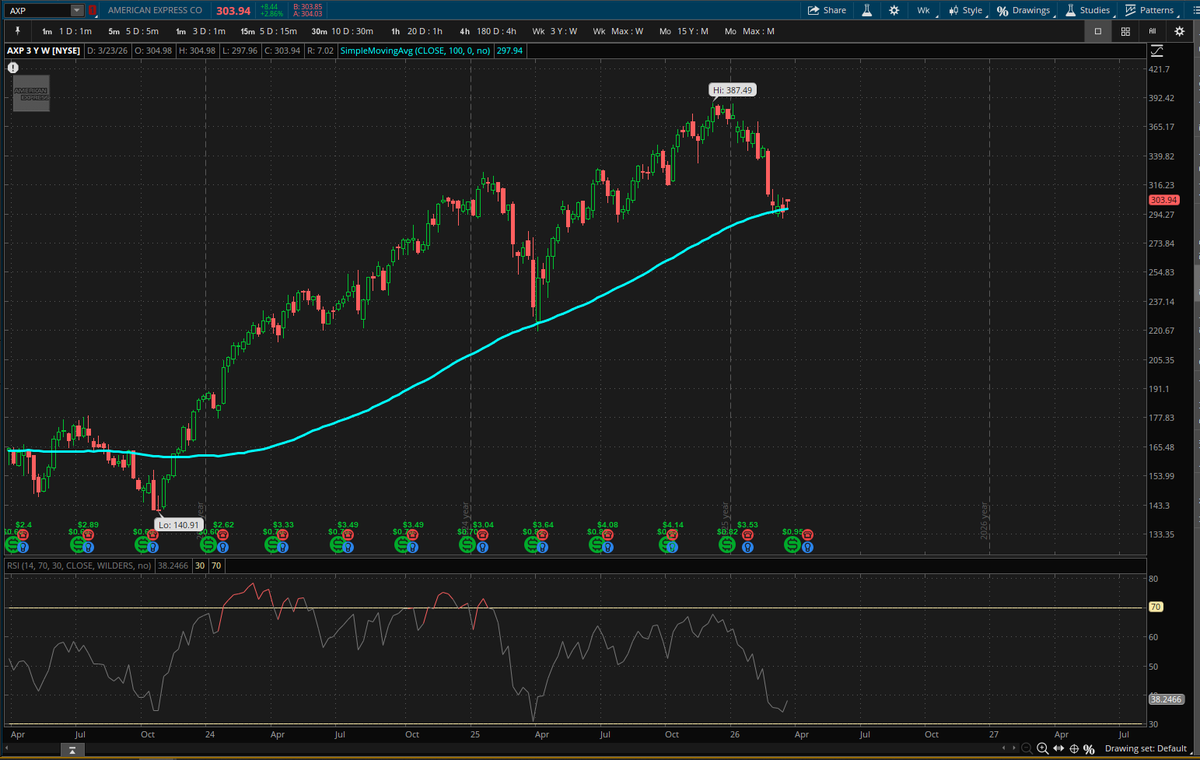Click the AXP symbol input field

(38, 10)
